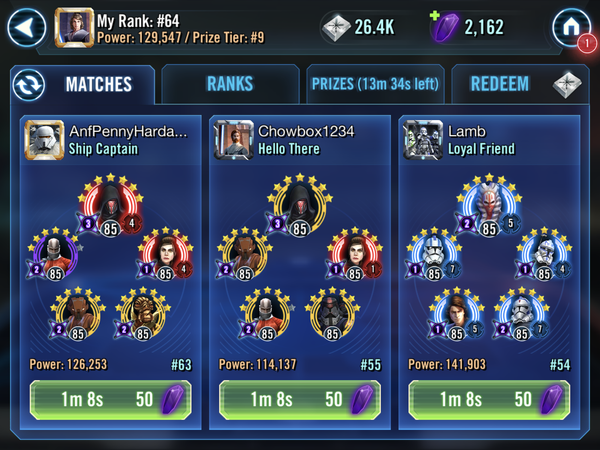View Chowbox1234's Obi-Wan portrait
Image resolution: width=600 pixels, height=450 pixels.
(x=234, y=140)
